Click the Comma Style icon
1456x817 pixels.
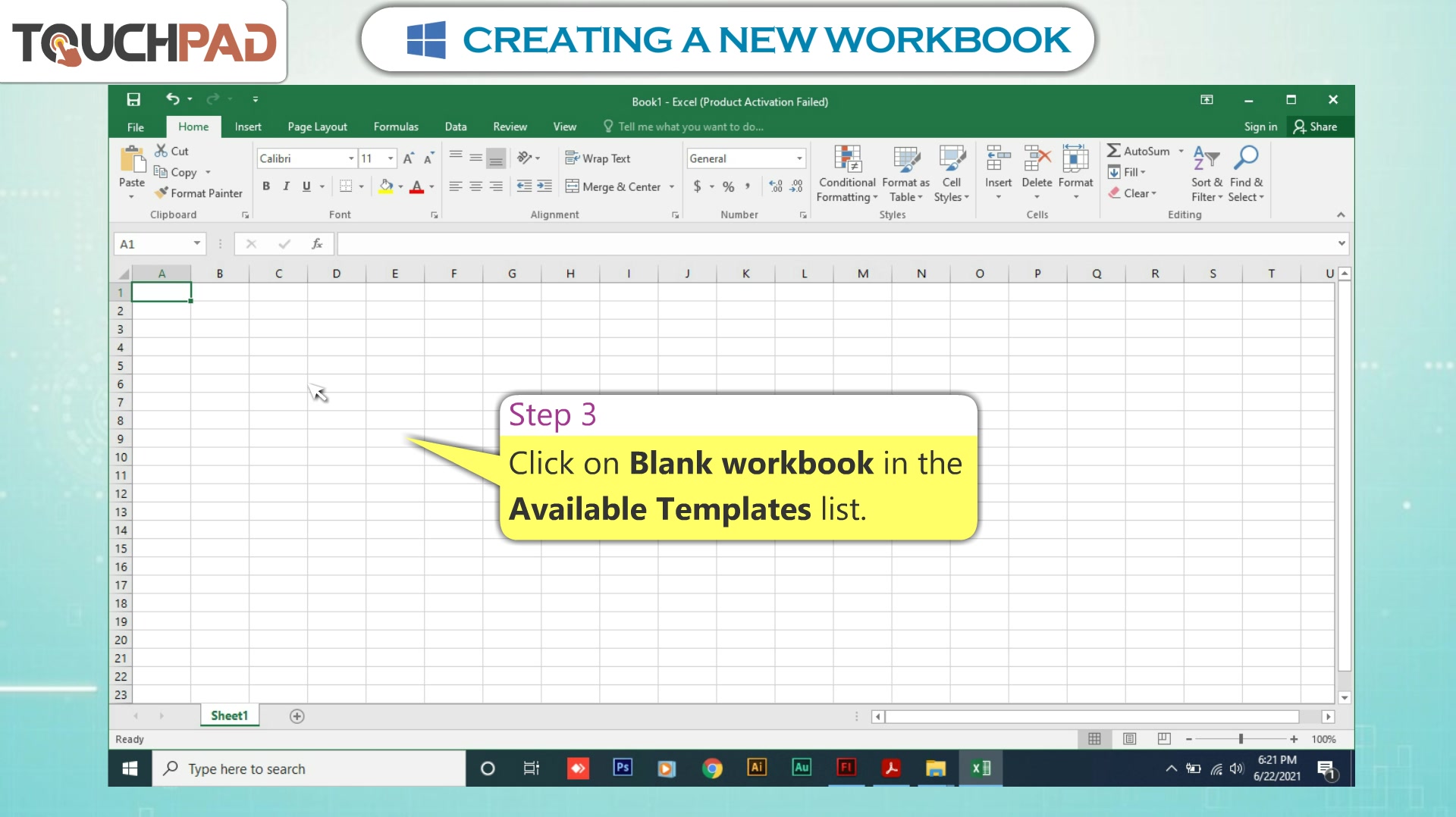(x=748, y=186)
